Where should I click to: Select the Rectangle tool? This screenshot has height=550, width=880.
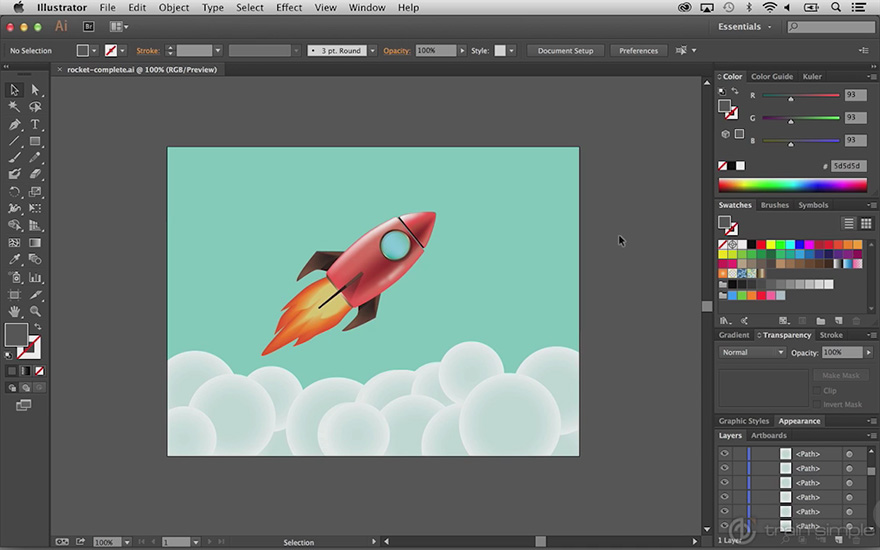coord(35,141)
